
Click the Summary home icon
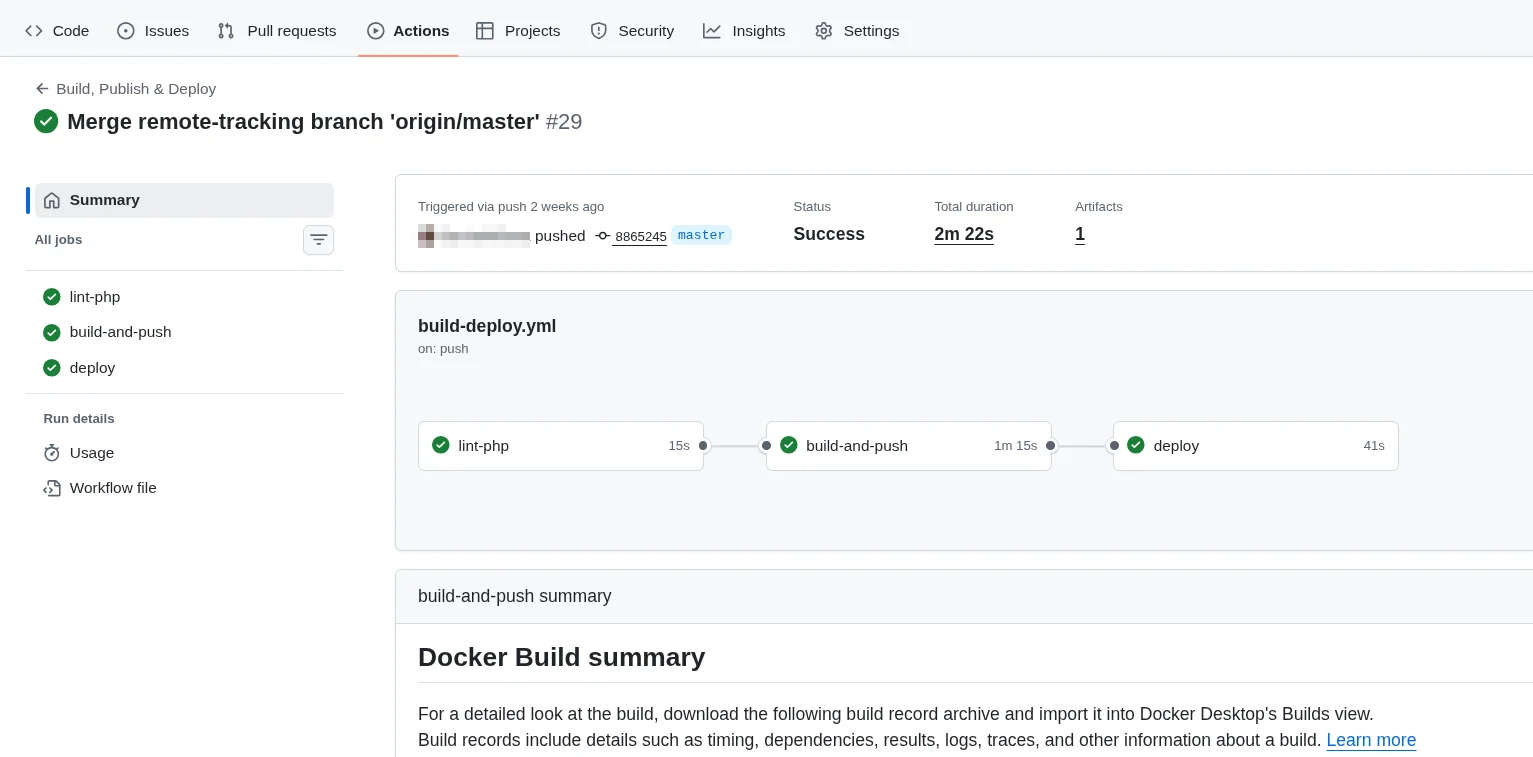(51, 200)
